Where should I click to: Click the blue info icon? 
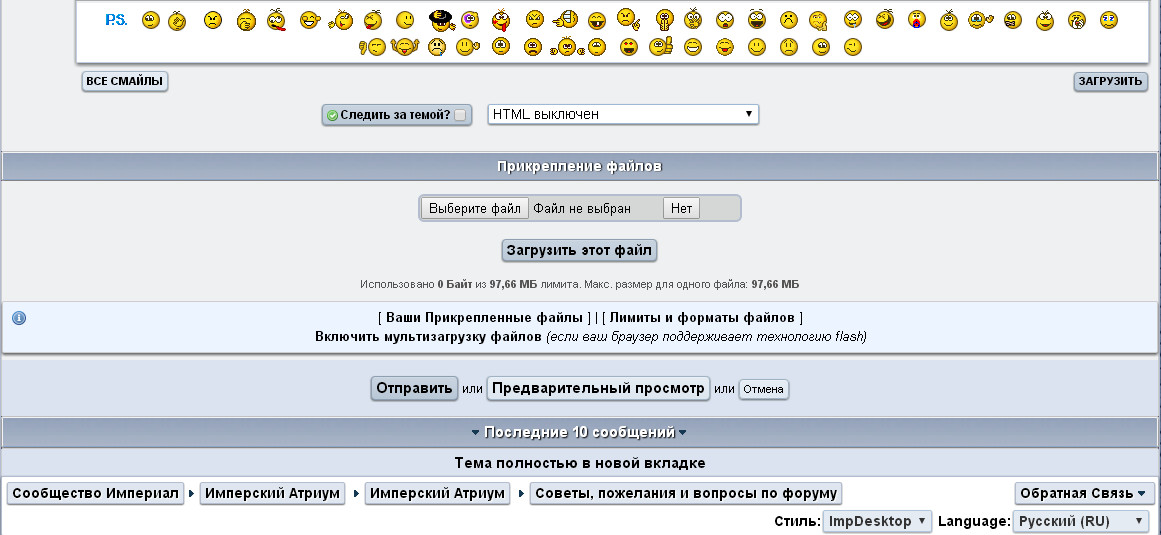click(x=19, y=318)
